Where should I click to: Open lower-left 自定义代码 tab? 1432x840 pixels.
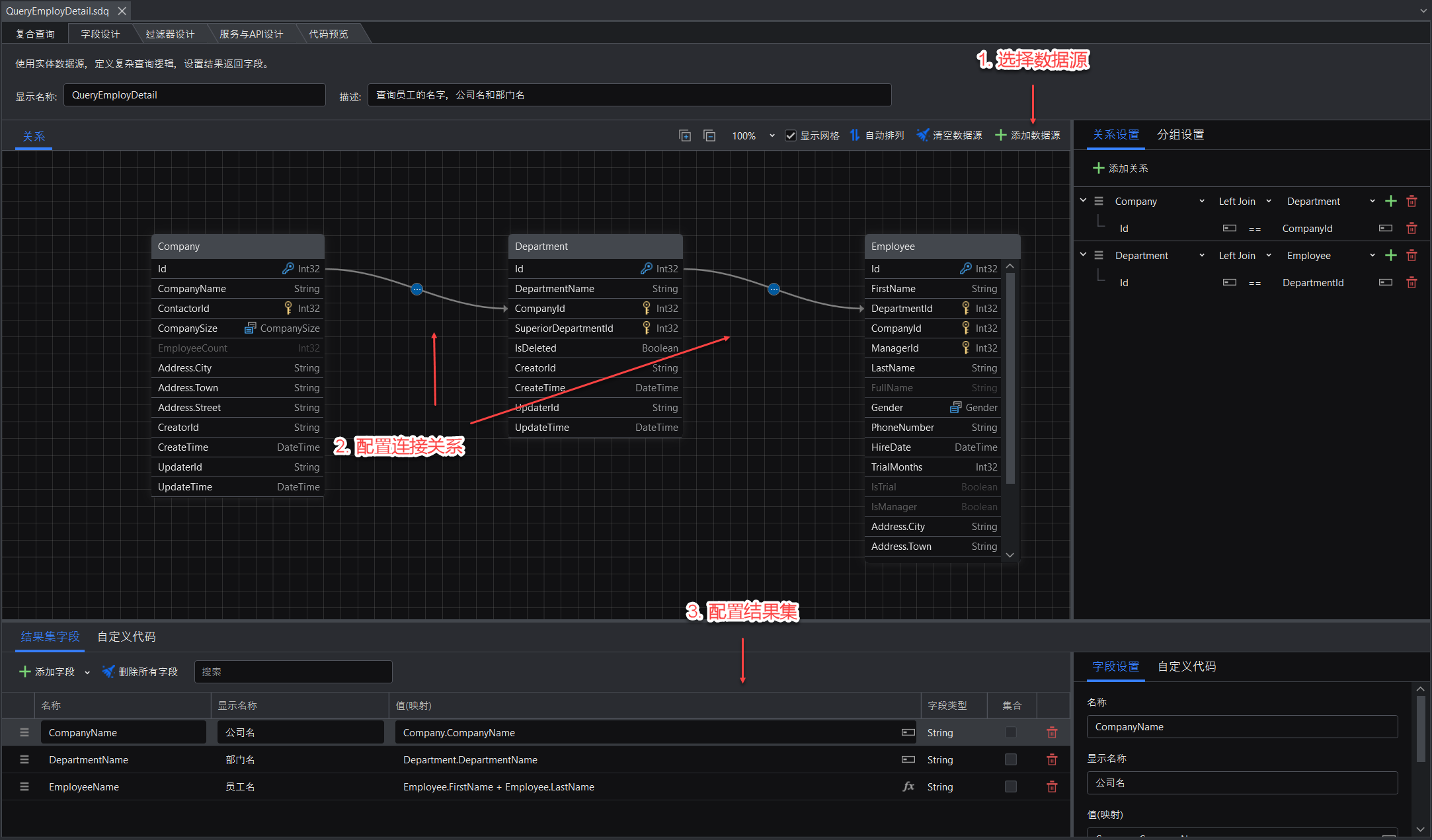(126, 637)
